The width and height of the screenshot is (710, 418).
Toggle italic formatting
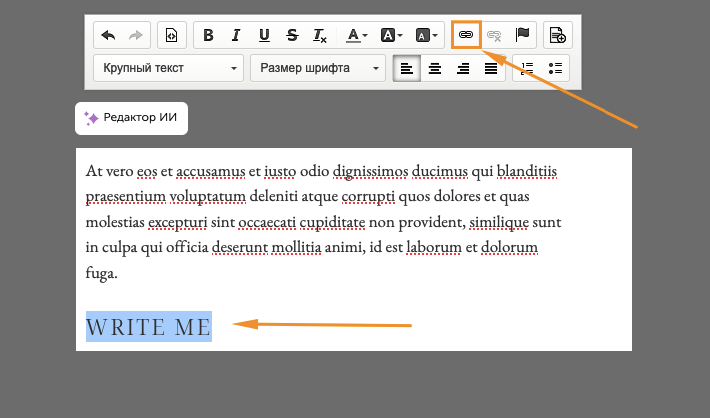click(x=236, y=35)
